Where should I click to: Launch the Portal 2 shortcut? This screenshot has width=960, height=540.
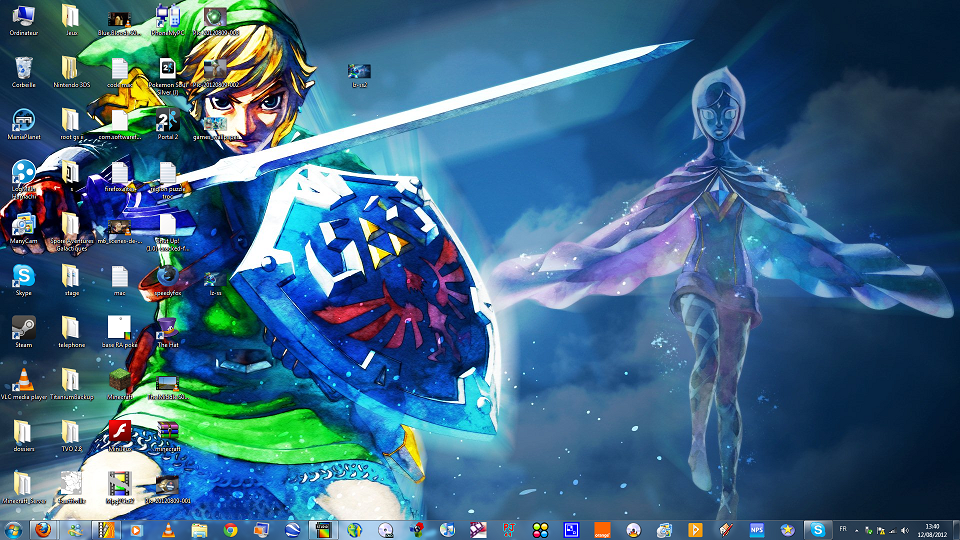167,124
